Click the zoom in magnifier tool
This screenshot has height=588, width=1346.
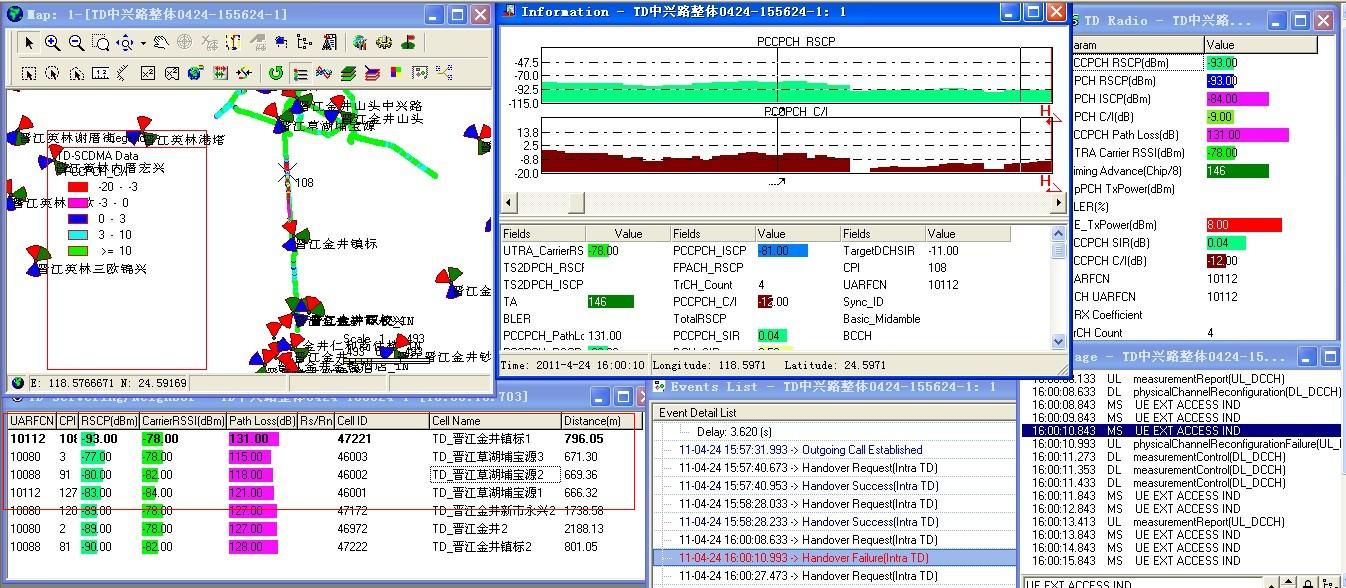pos(52,43)
